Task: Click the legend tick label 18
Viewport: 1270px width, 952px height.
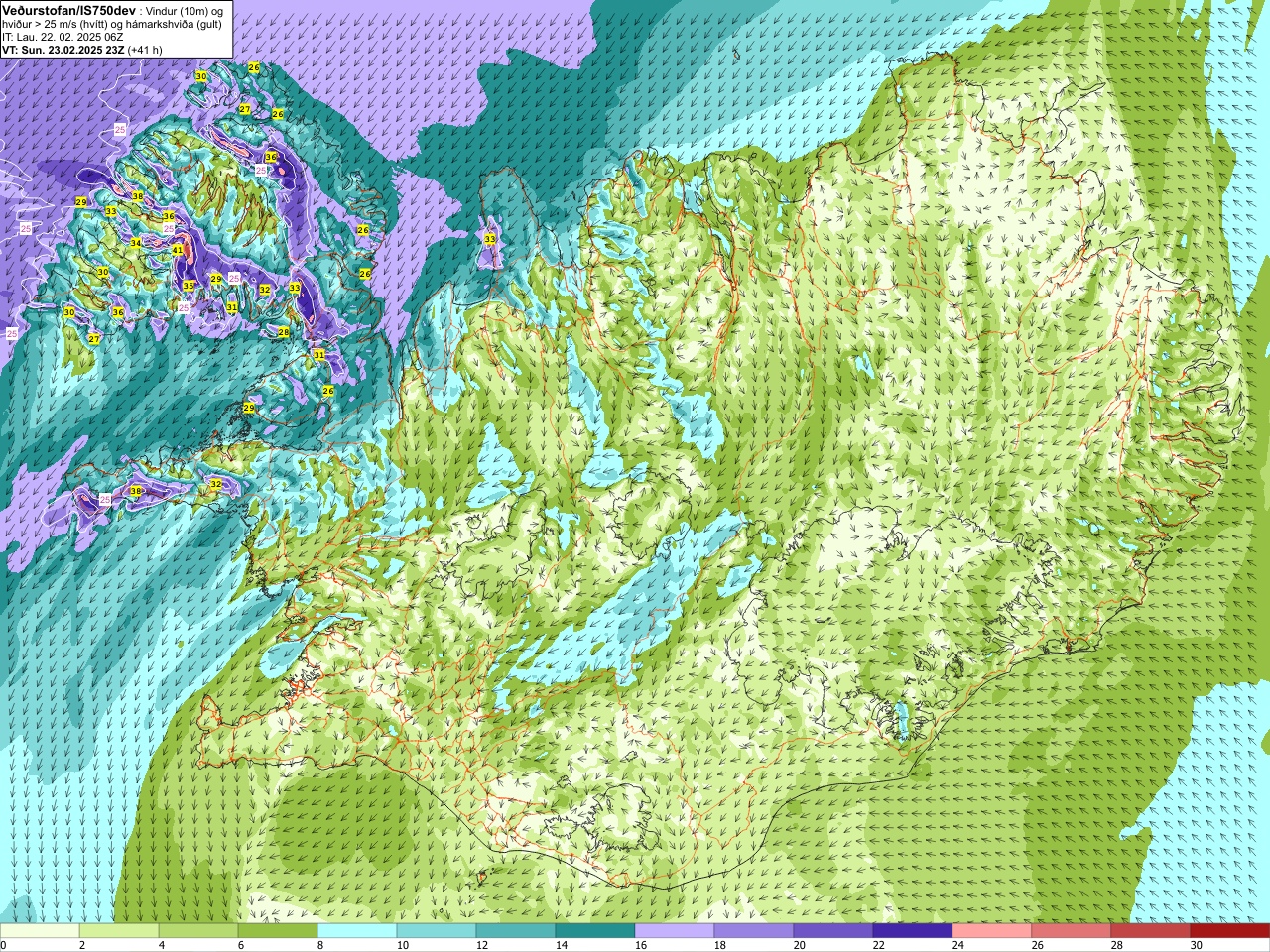Action: [720, 945]
